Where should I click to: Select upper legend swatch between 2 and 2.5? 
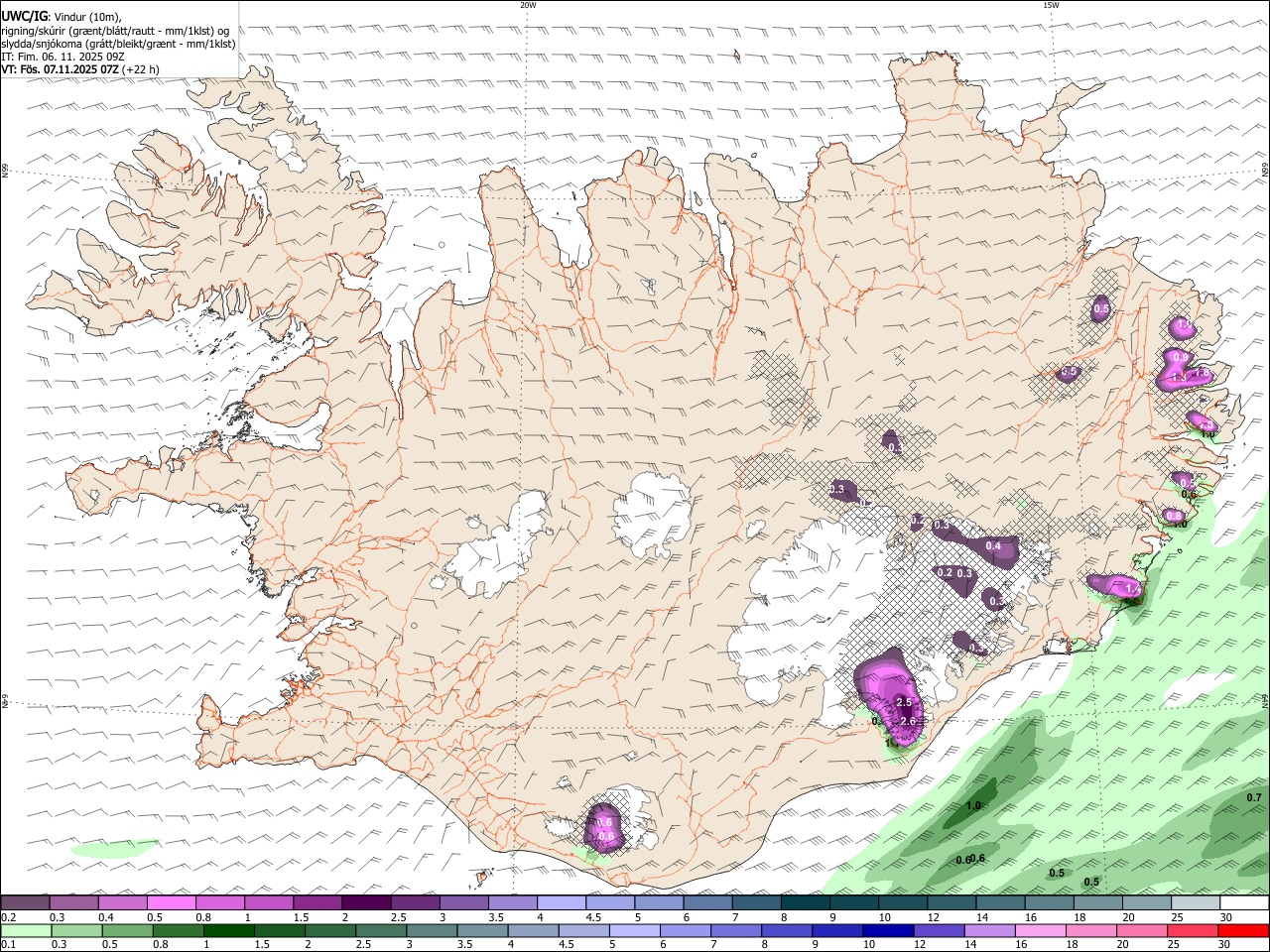point(366,902)
